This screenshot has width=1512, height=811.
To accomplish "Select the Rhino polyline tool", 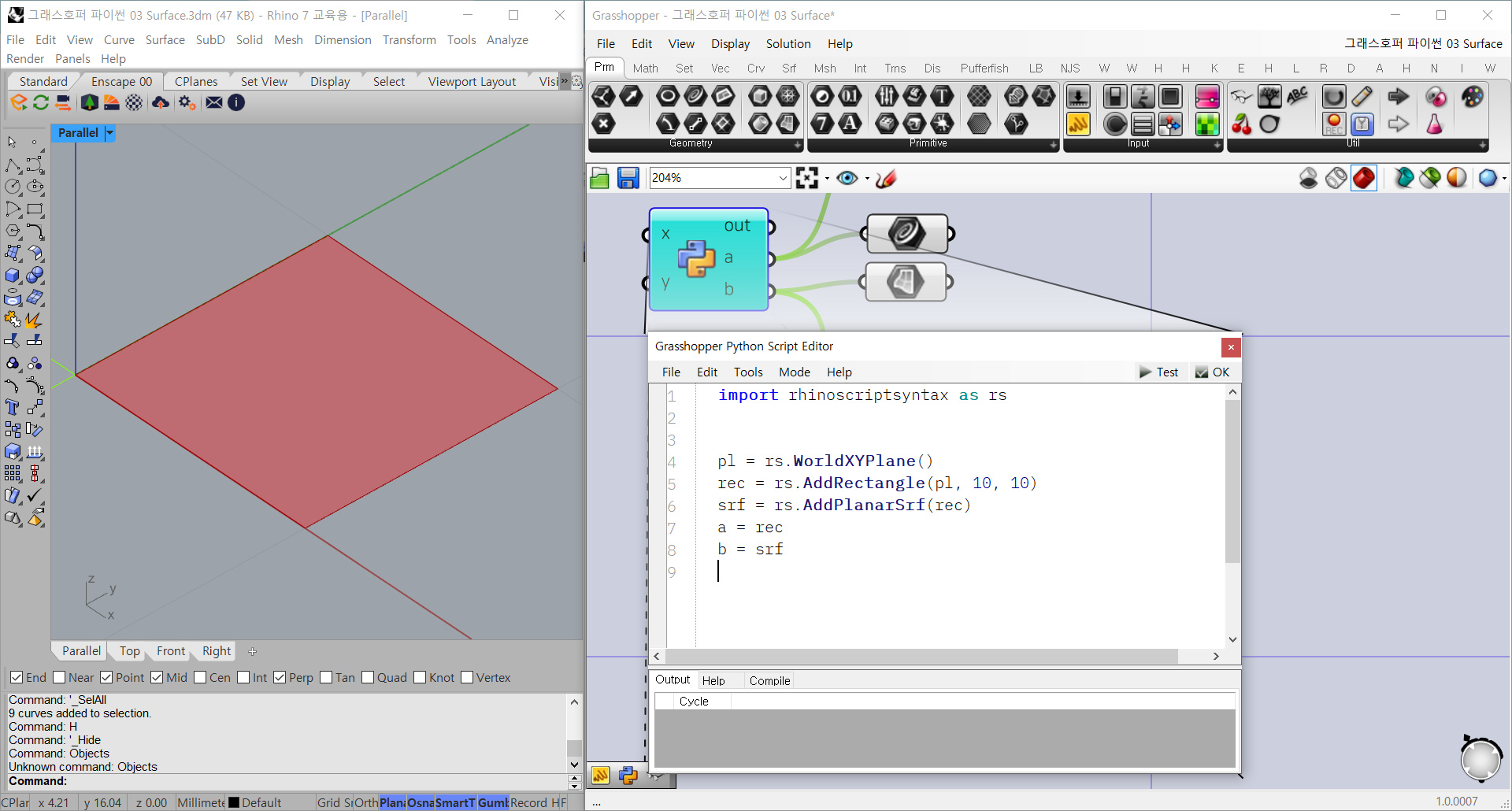I will (13, 165).
